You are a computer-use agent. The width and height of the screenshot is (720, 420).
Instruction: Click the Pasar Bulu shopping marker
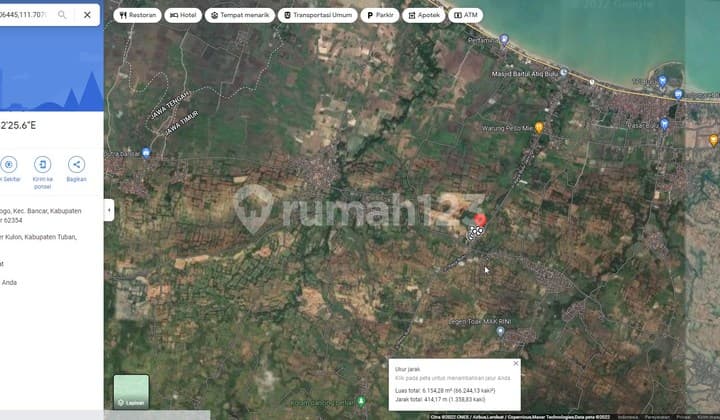coord(664,123)
